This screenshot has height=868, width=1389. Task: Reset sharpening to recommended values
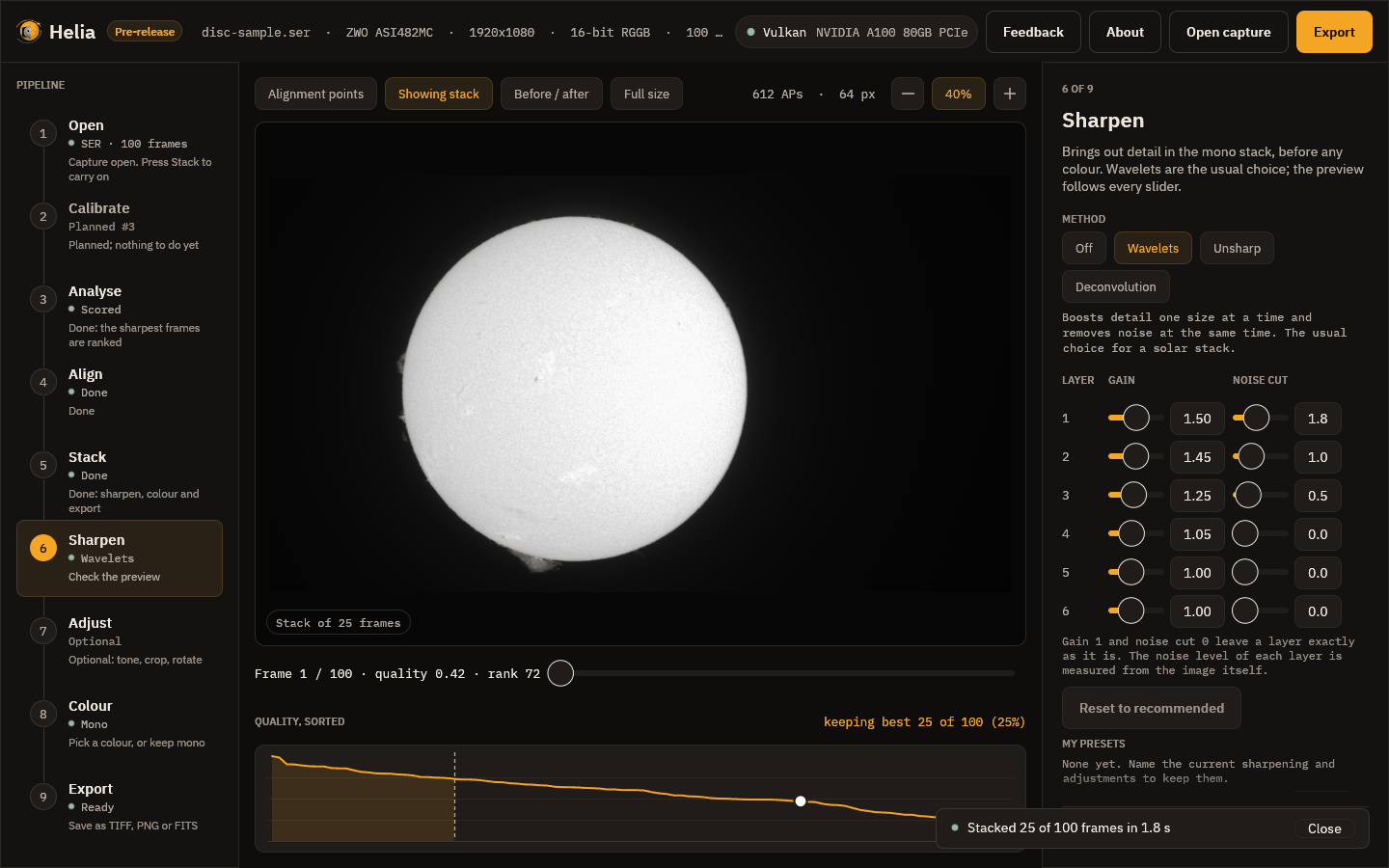click(x=1152, y=708)
